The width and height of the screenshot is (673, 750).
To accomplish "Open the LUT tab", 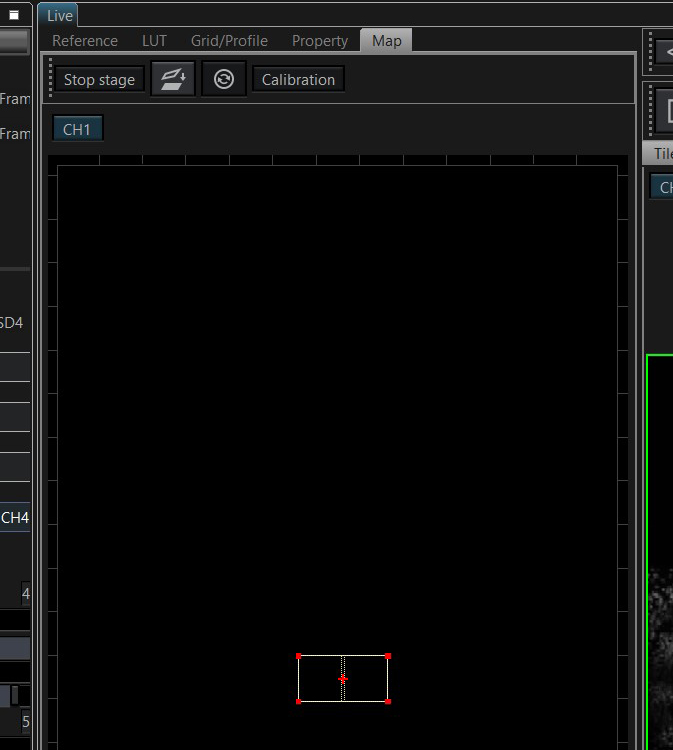I will pos(154,41).
